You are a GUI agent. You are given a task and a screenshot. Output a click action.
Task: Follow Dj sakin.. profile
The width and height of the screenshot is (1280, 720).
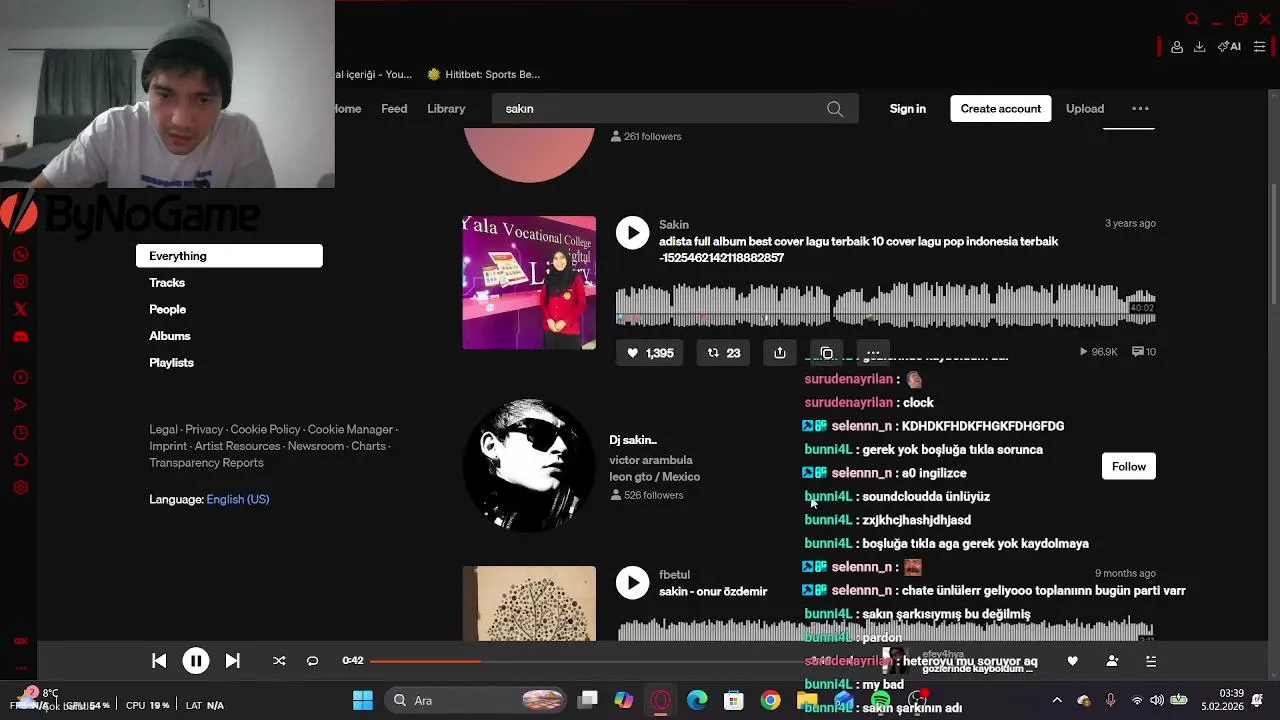1129,467
